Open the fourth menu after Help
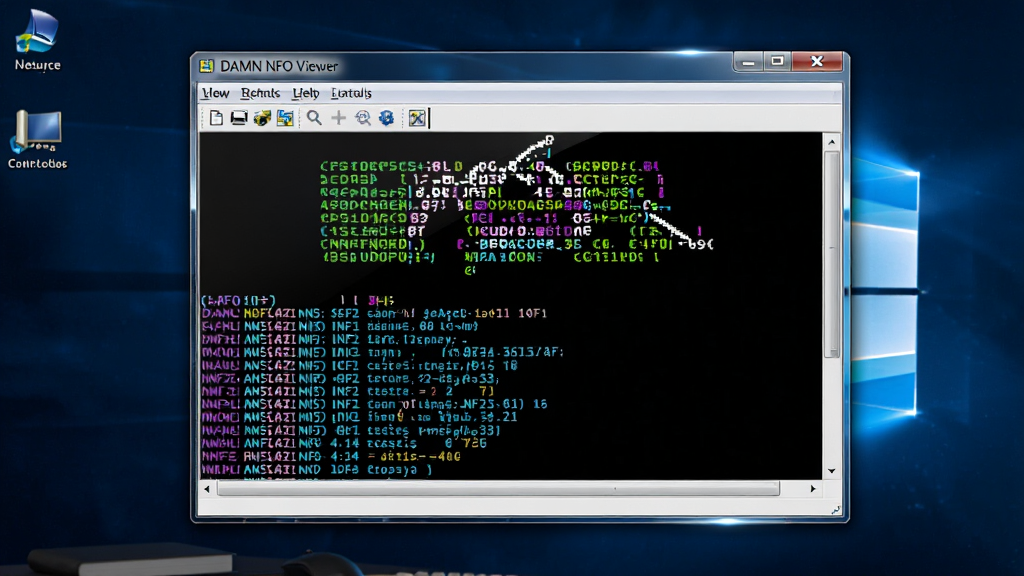This screenshot has height=576, width=1024. pyautogui.click(x=351, y=93)
